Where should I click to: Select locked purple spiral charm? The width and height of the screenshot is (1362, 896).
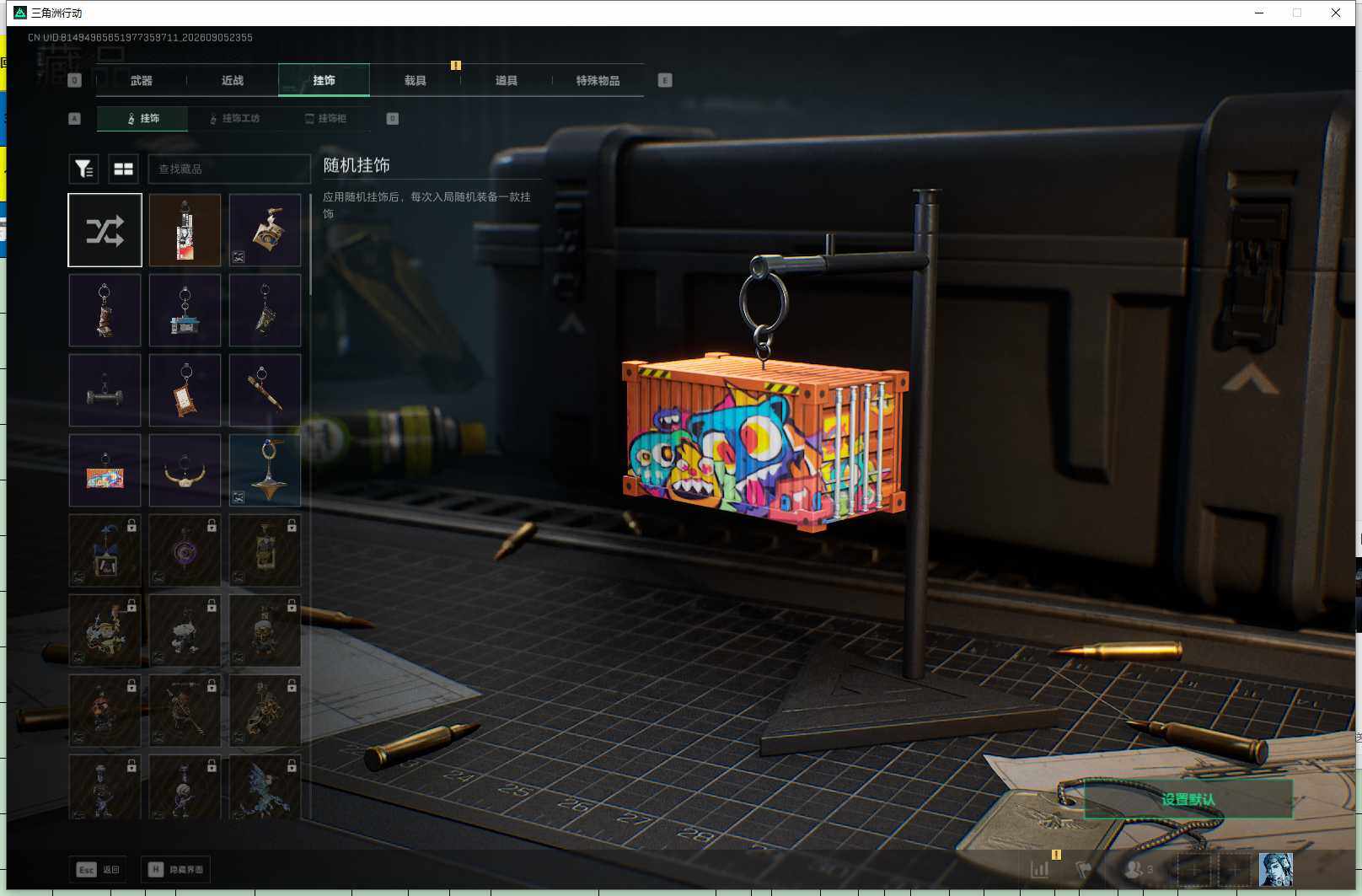(185, 550)
